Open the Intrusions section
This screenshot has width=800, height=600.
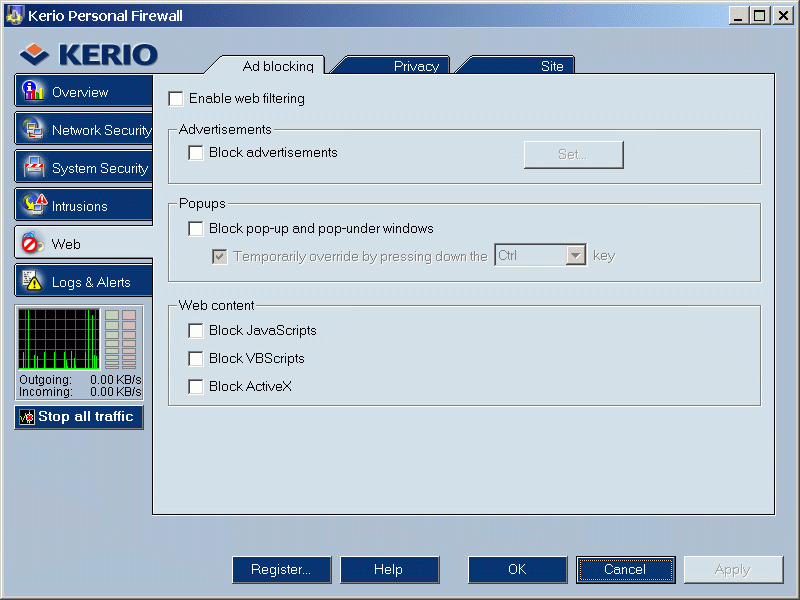84,206
